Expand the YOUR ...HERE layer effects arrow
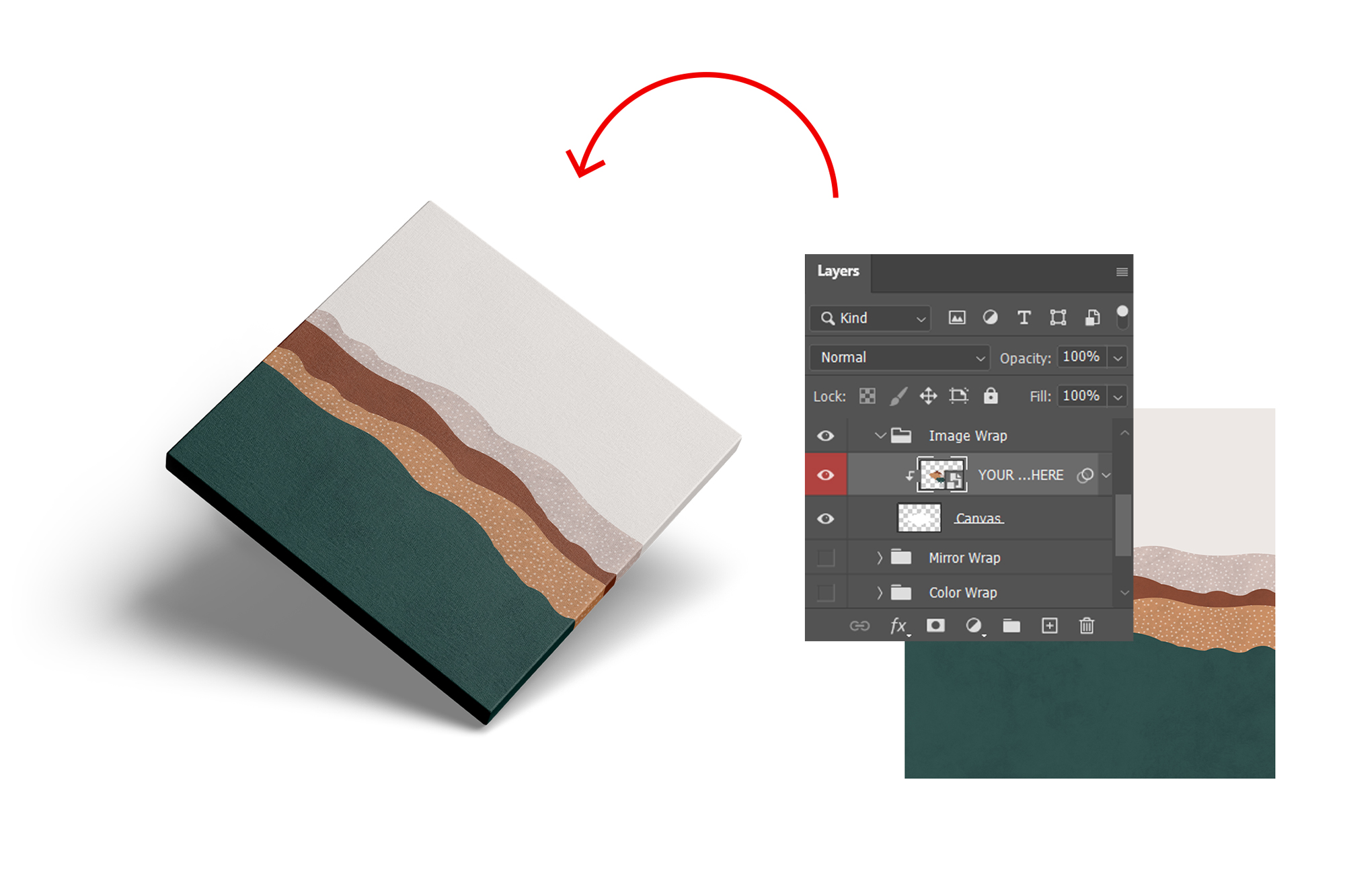The width and height of the screenshot is (1345, 896). 1106,475
